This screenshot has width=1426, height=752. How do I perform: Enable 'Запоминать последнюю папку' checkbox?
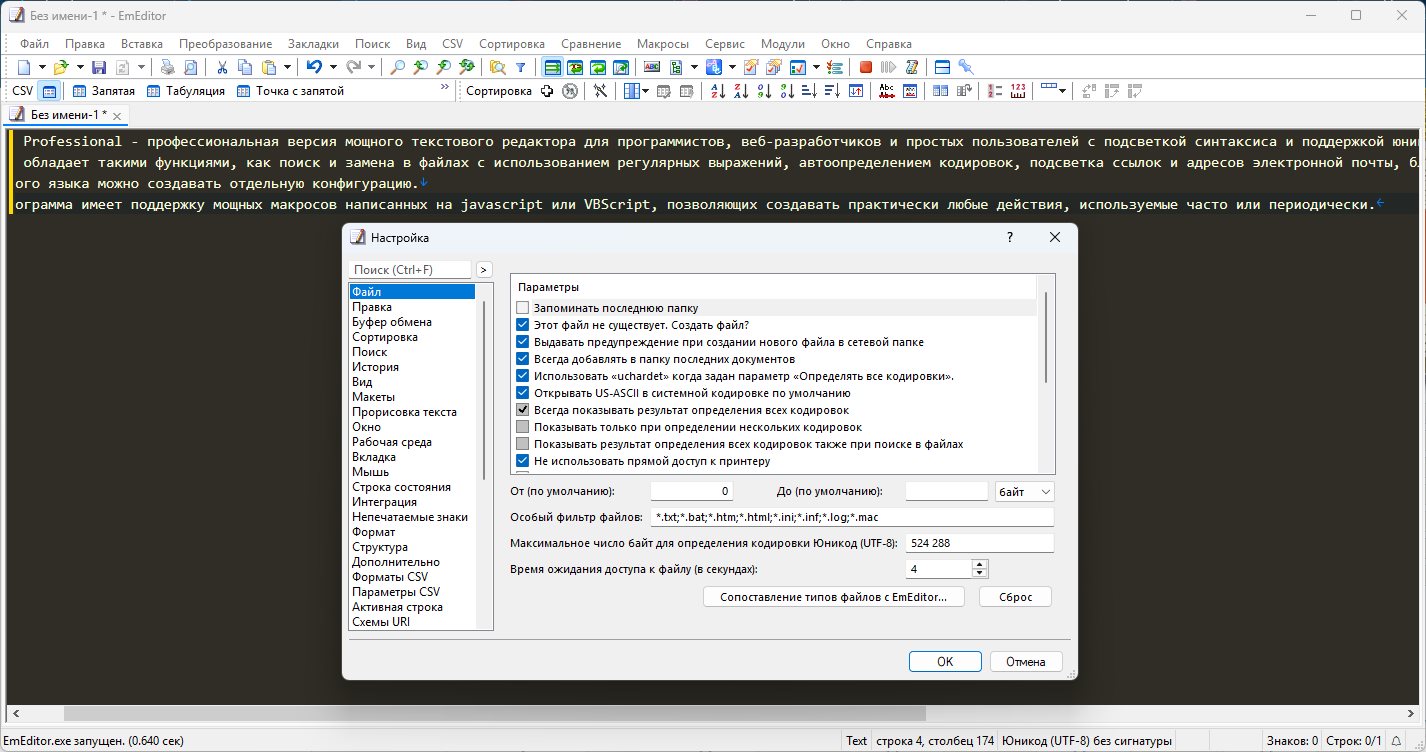pyautogui.click(x=522, y=308)
